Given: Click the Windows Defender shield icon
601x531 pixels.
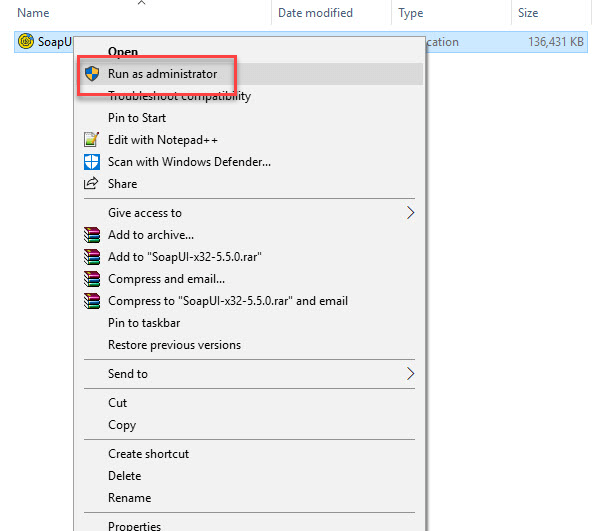Looking at the screenshot, I should coord(92,162).
